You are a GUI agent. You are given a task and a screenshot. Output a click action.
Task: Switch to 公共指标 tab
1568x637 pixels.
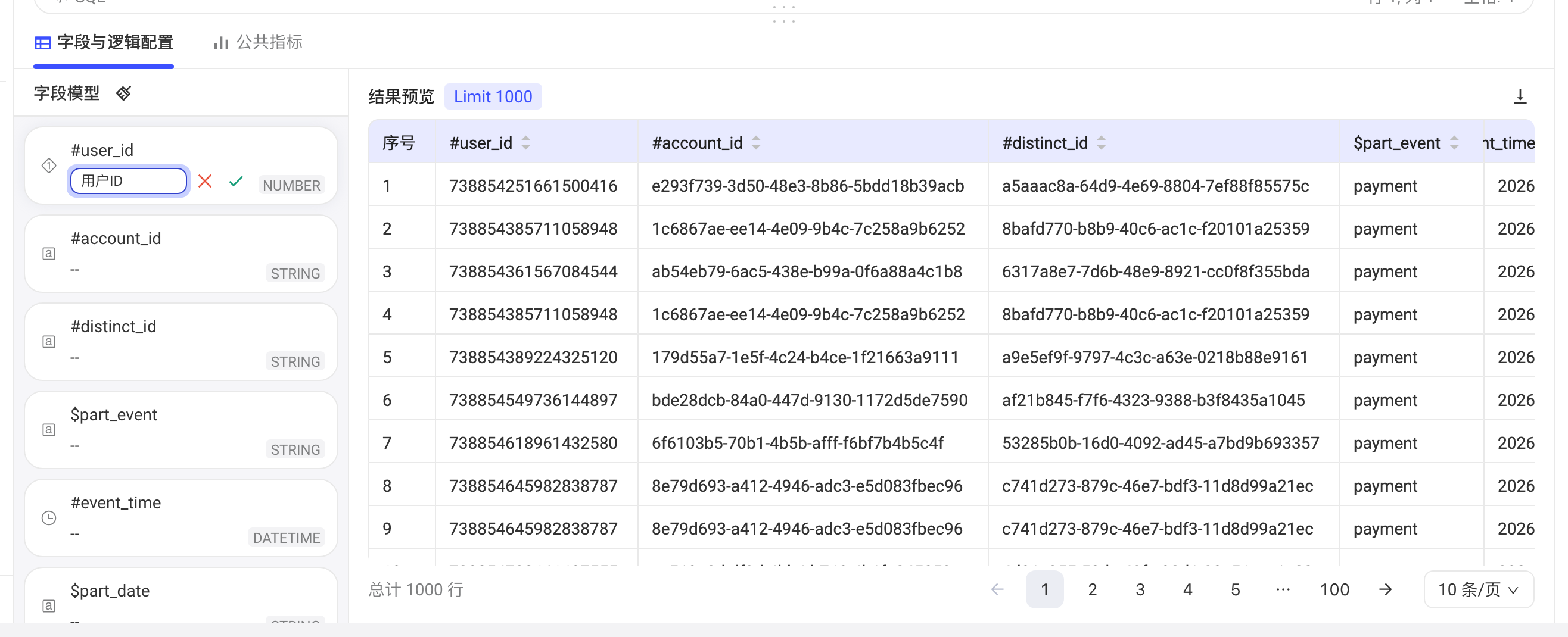click(257, 42)
